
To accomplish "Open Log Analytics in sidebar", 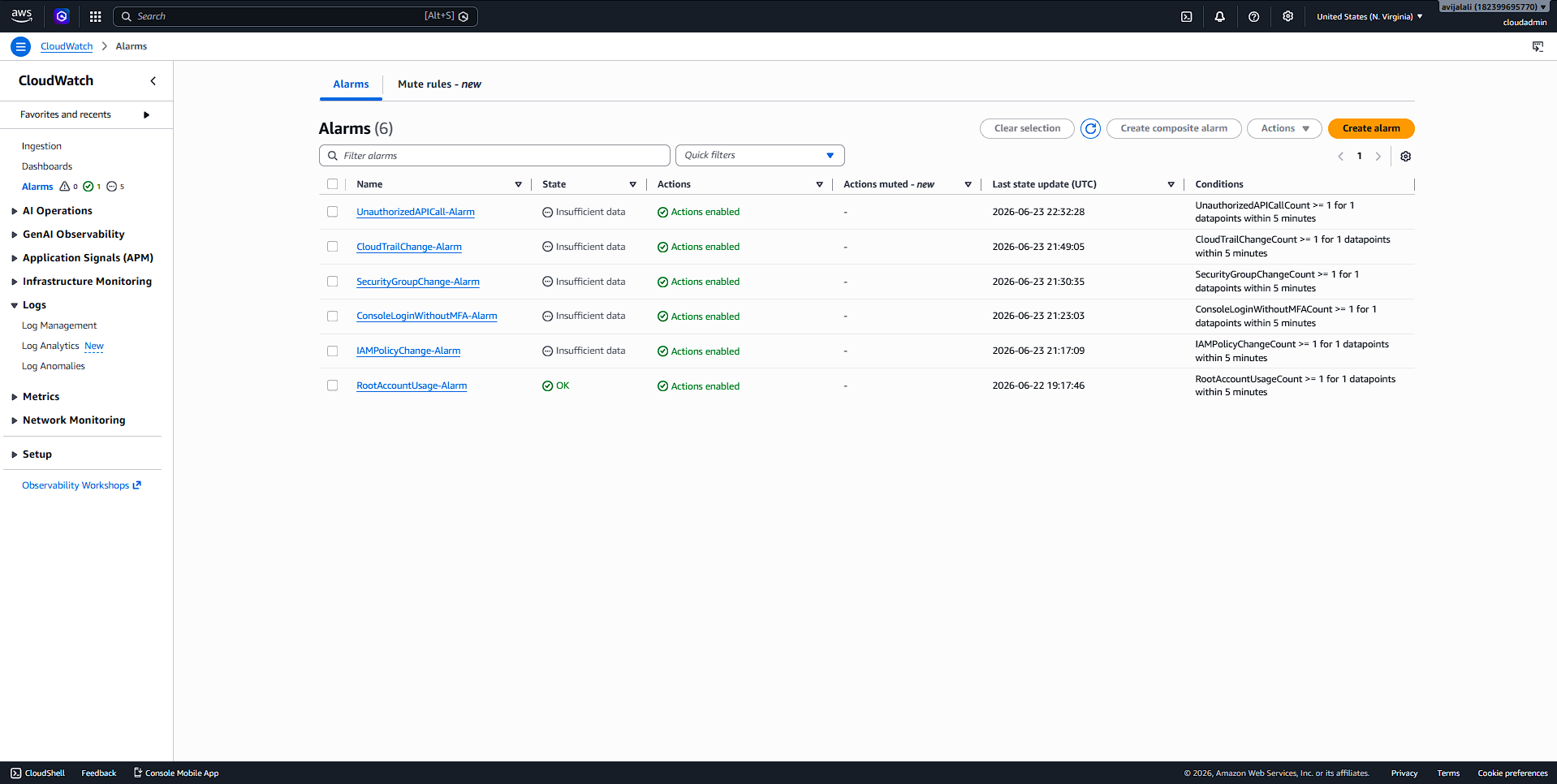I will 50,346.
